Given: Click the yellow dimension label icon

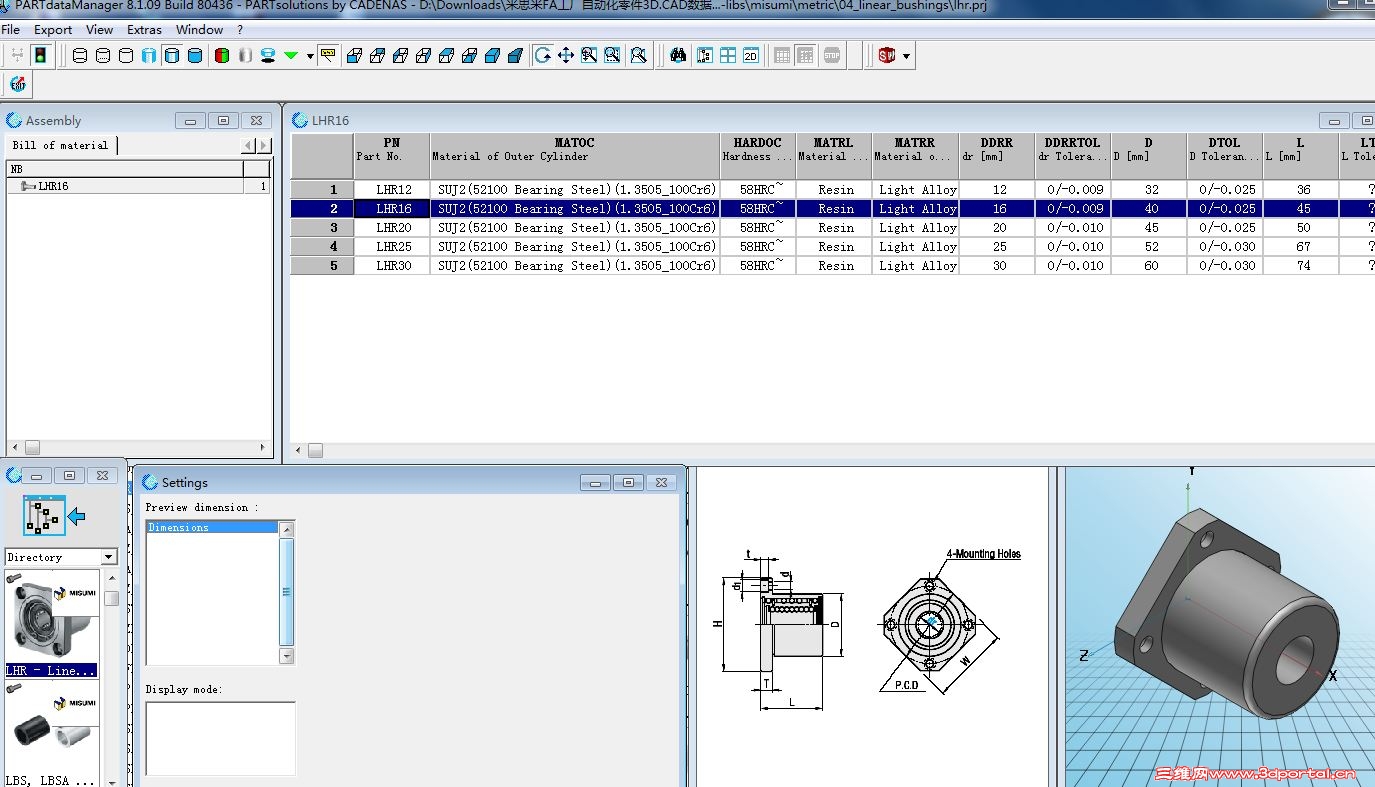Looking at the screenshot, I should pyautogui.click(x=328, y=55).
